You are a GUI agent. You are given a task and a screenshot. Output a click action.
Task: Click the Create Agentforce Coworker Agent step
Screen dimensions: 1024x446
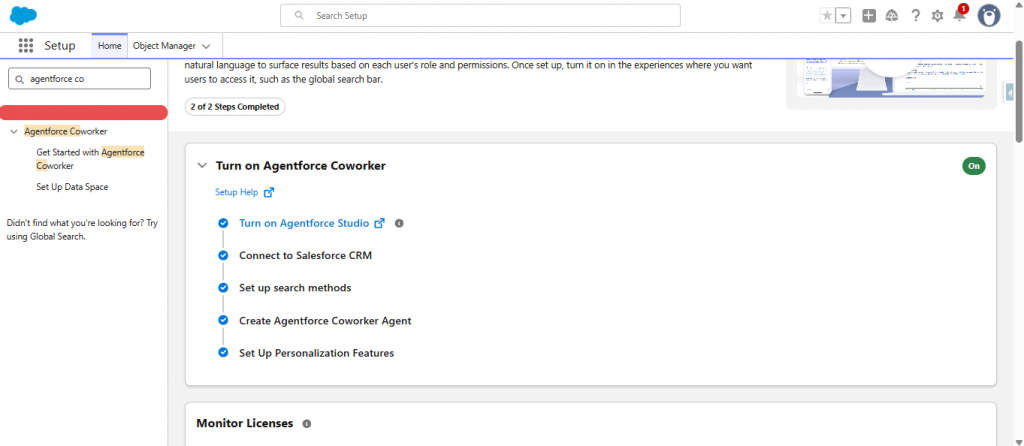pyautogui.click(x=325, y=321)
